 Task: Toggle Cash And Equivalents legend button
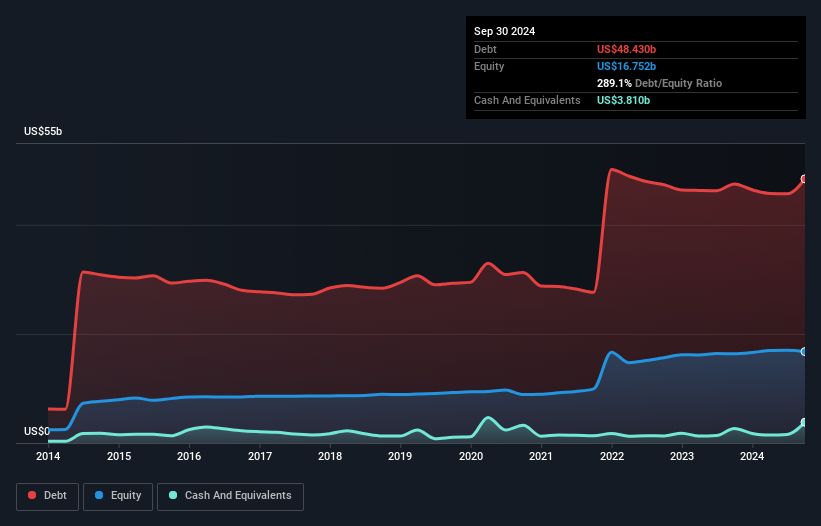point(230,496)
